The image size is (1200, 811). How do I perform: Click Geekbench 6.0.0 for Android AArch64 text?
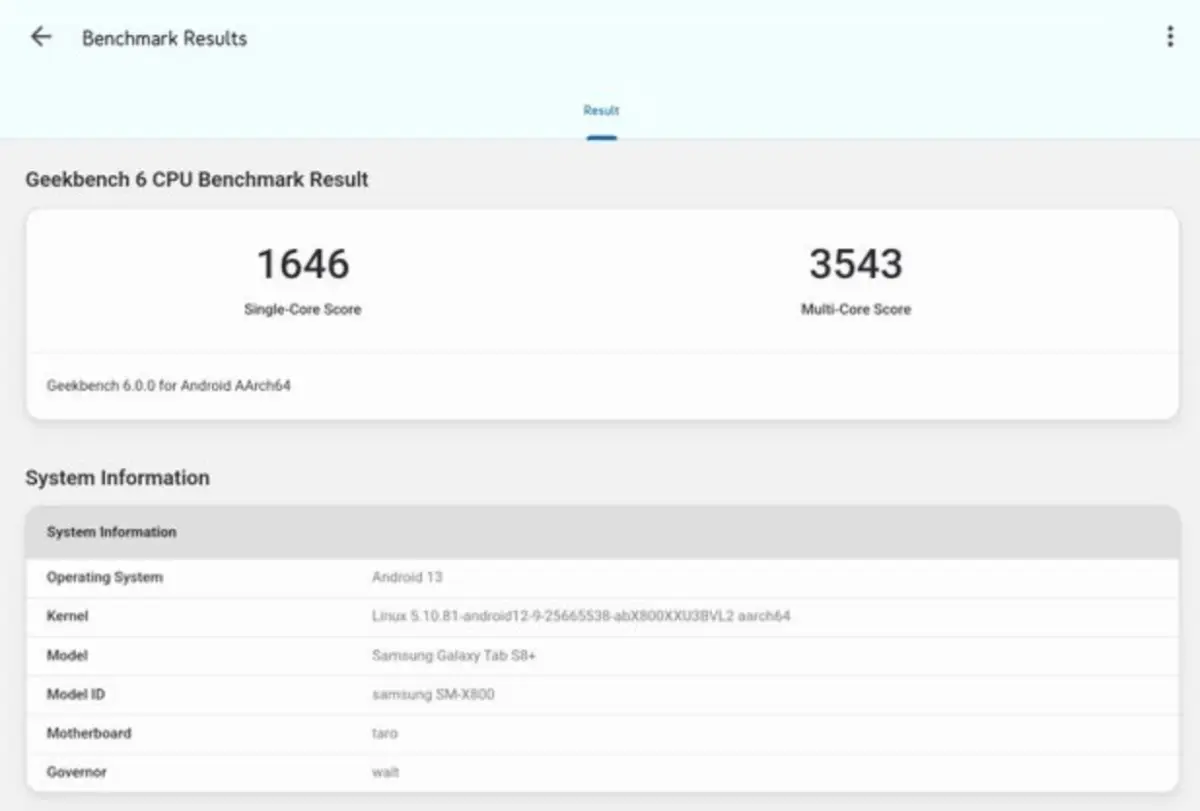(169, 385)
